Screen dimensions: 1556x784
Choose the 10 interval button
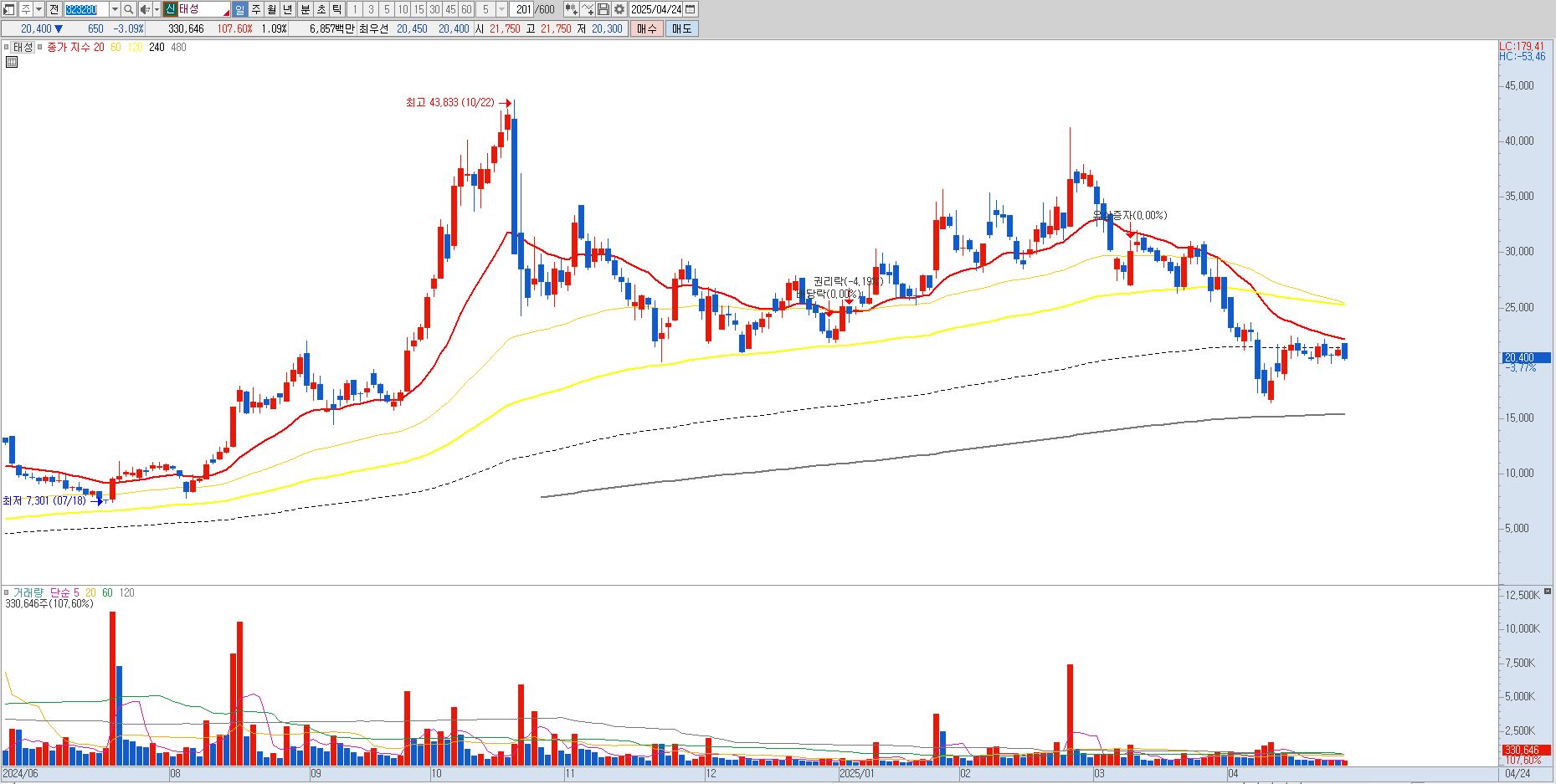click(403, 9)
